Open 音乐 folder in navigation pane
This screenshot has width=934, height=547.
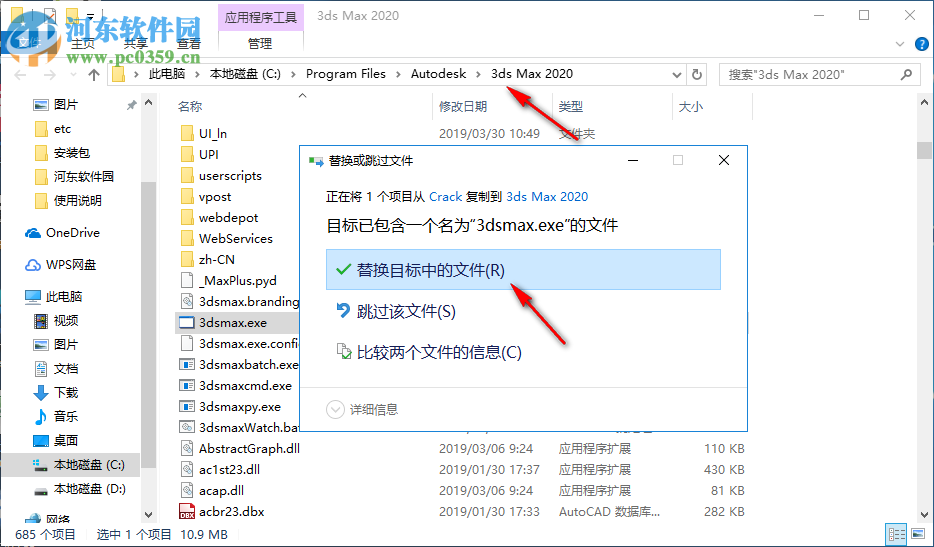pyautogui.click(x=57, y=417)
